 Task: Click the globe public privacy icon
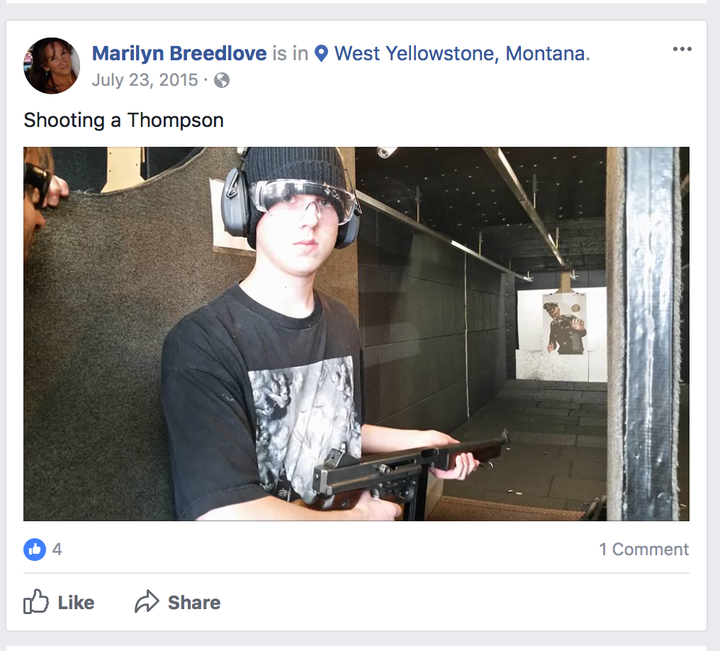pyautogui.click(x=222, y=80)
